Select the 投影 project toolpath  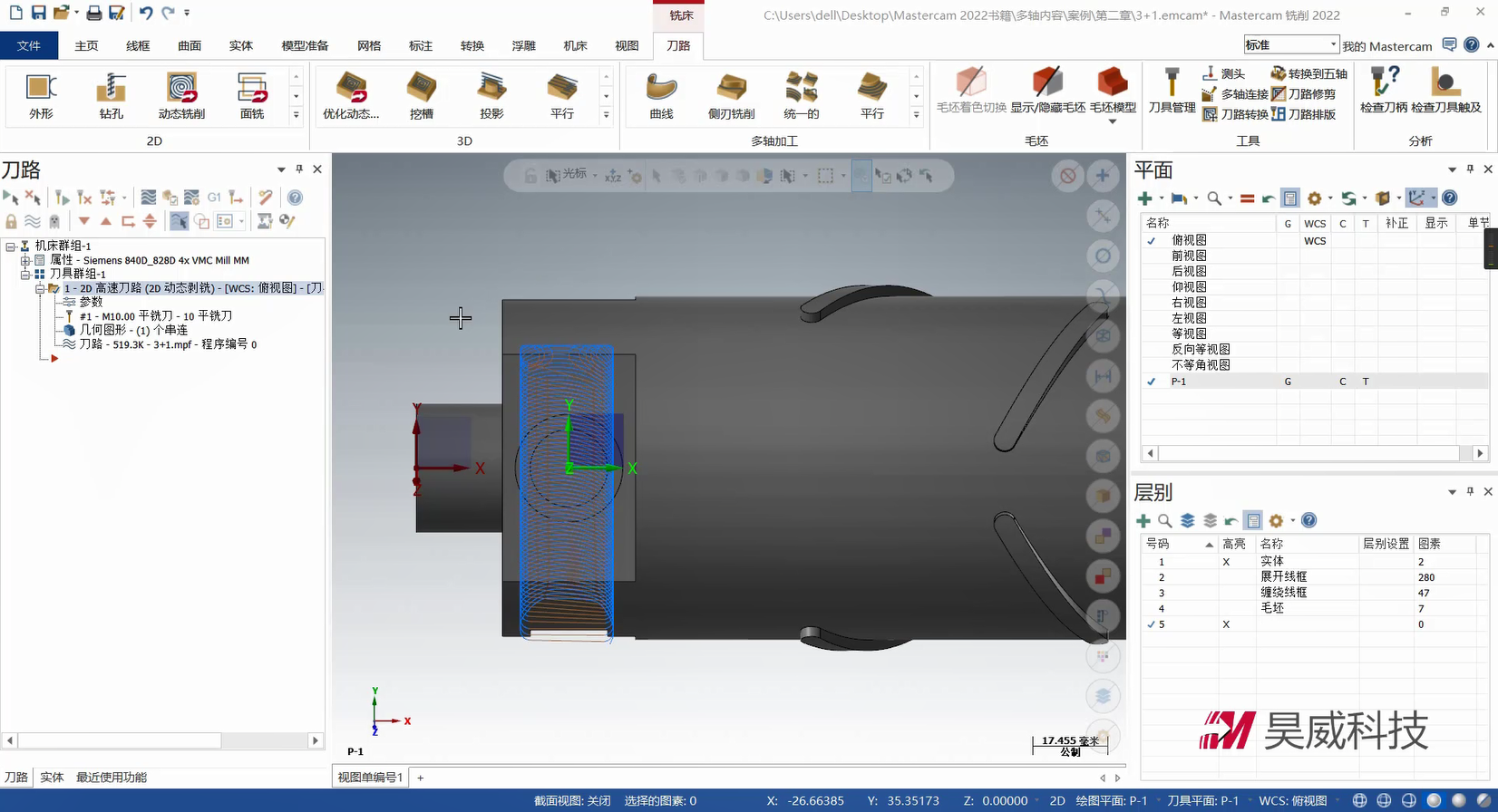[491, 95]
